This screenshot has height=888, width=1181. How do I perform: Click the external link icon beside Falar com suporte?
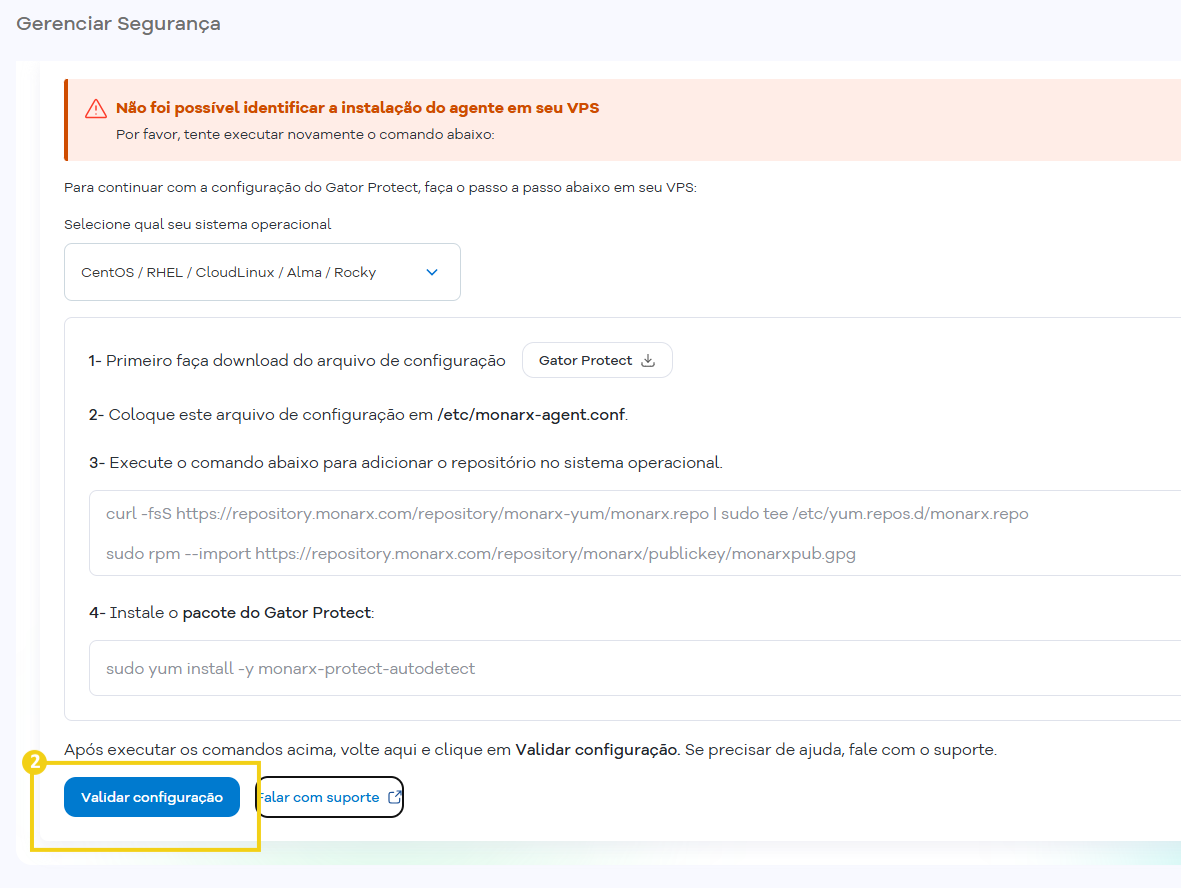tap(395, 797)
